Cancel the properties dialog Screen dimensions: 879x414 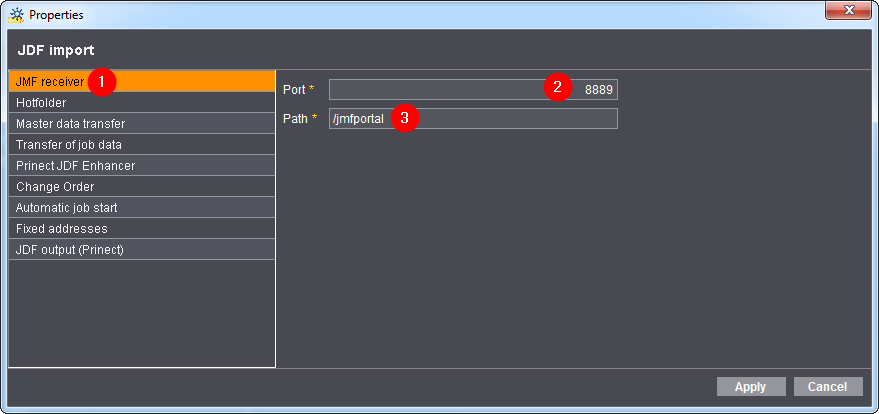point(827,387)
